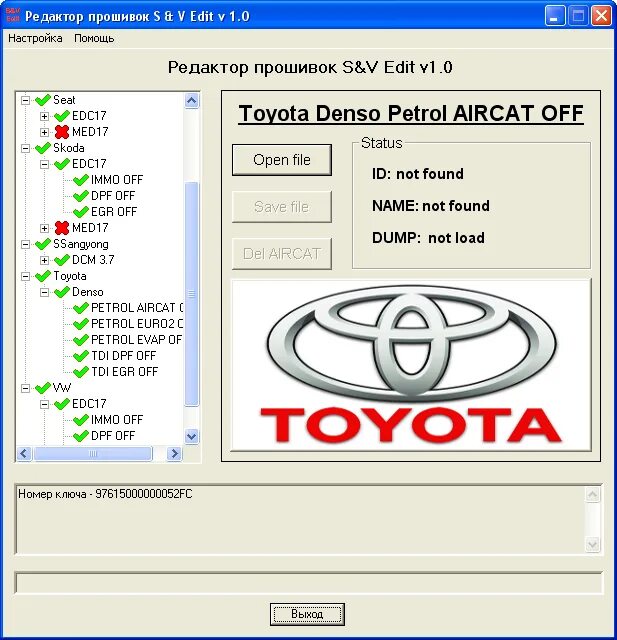The width and height of the screenshot is (617, 640).
Task: Click the checkmark icon beside DCM 3.7
Action: click(x=62, y=260)
